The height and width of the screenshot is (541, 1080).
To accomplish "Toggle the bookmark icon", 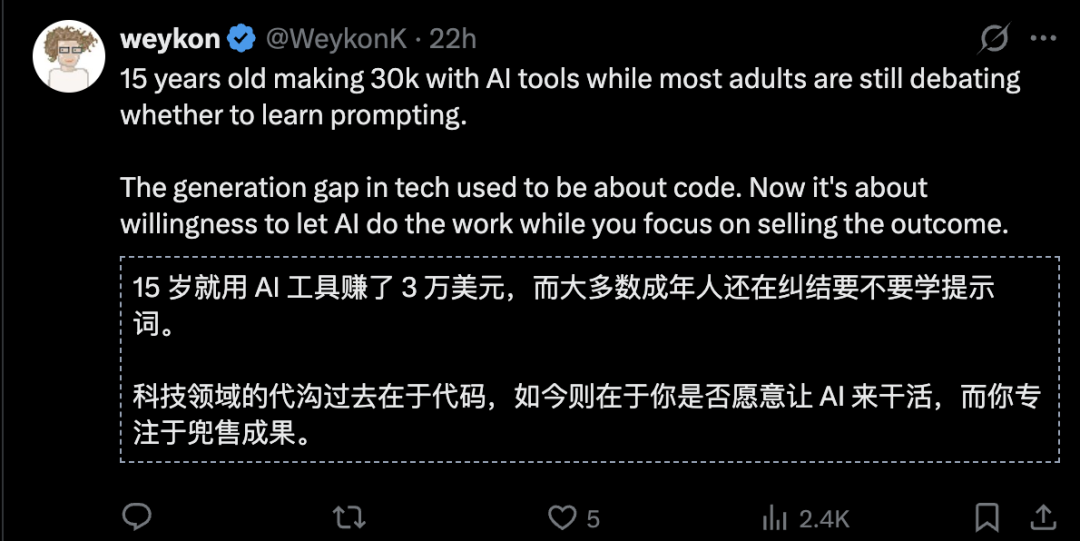I will (987, 517).
